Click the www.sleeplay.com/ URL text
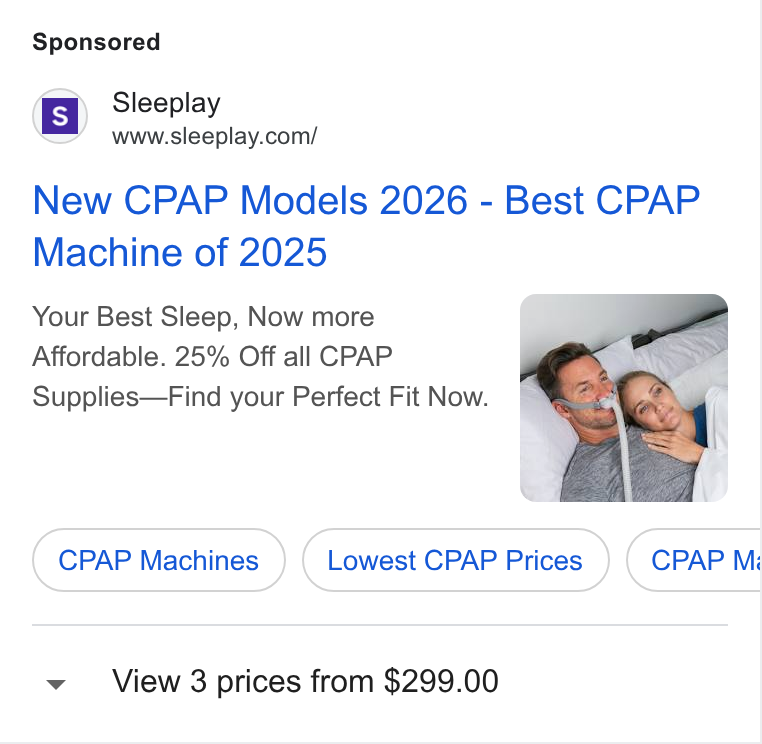Screen dimensions: 762x744 pyautogui.click(x=214, y=136)
